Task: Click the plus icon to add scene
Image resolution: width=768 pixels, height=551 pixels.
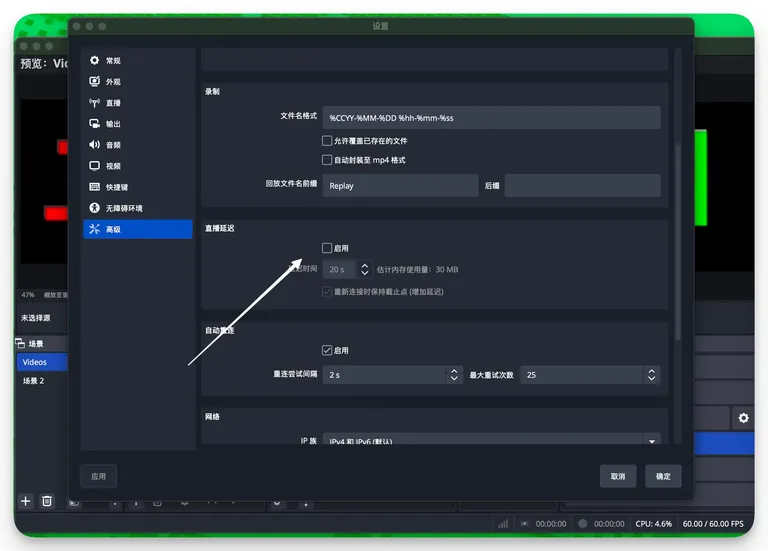Action: coord(26,501)
